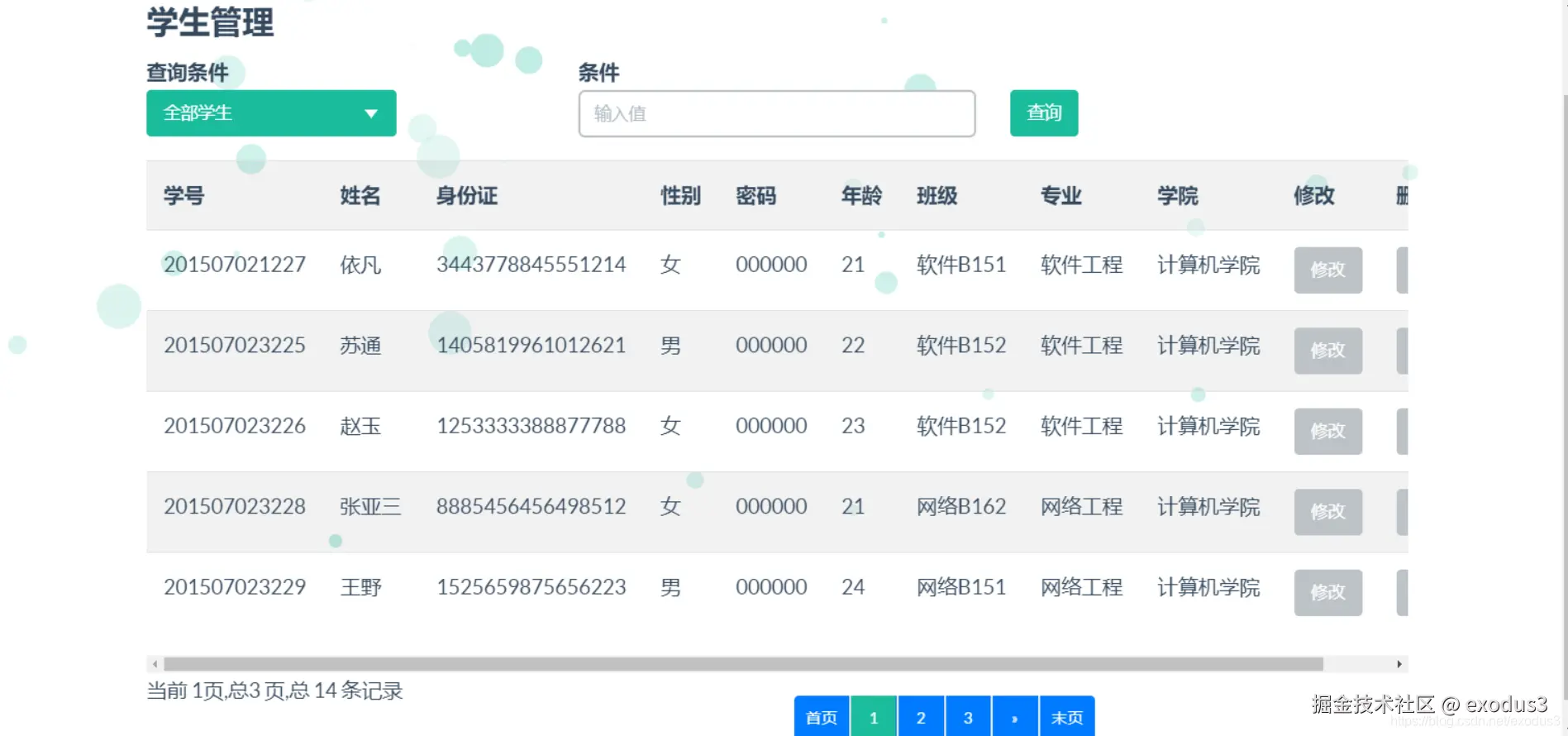The width and height of the screenshot is (1568, 736).
Task: Click 修改 button for student 苏通
Action: [1328, 351]
